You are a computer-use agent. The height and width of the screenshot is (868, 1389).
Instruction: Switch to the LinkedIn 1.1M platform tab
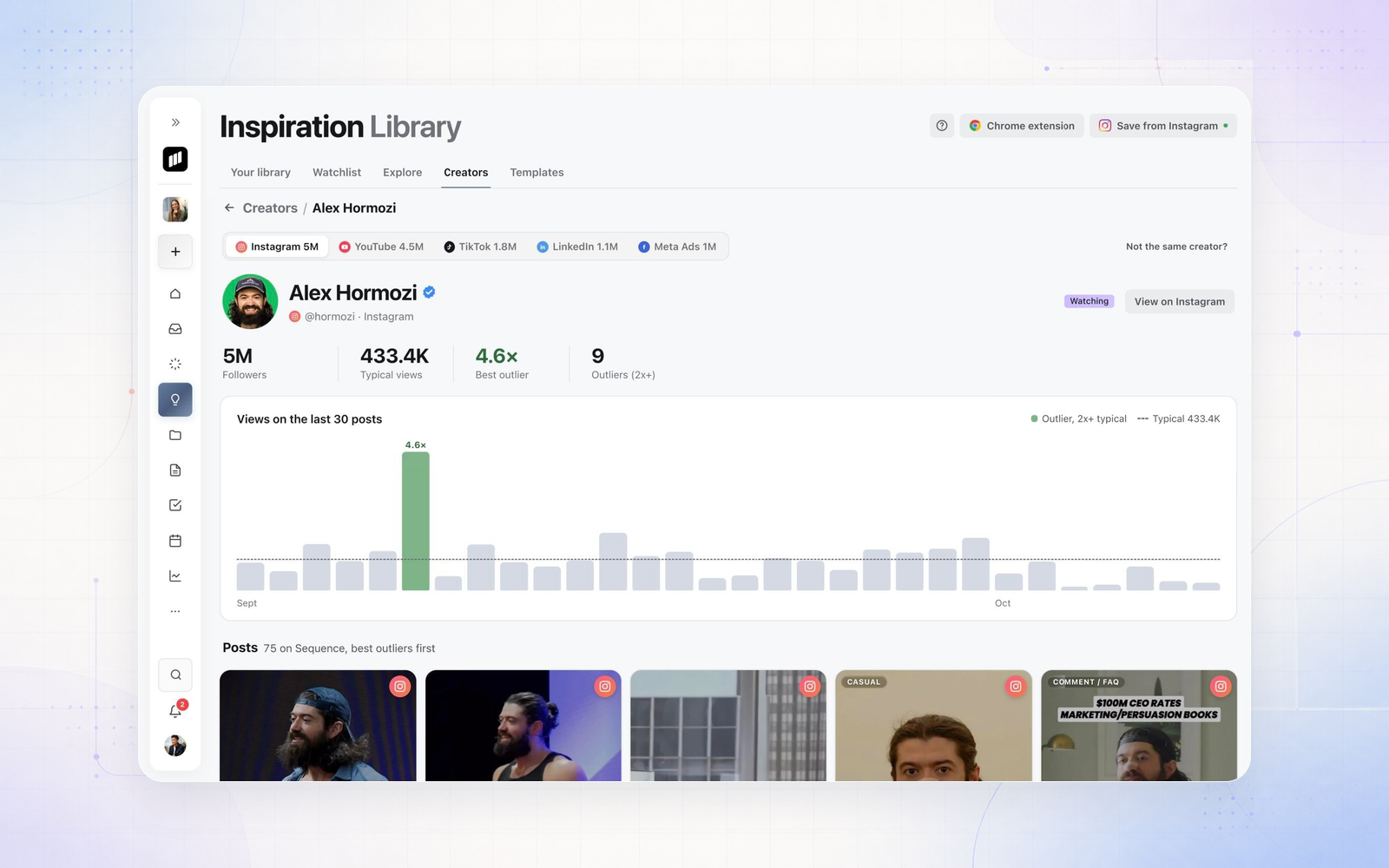(x=577, y=247)
